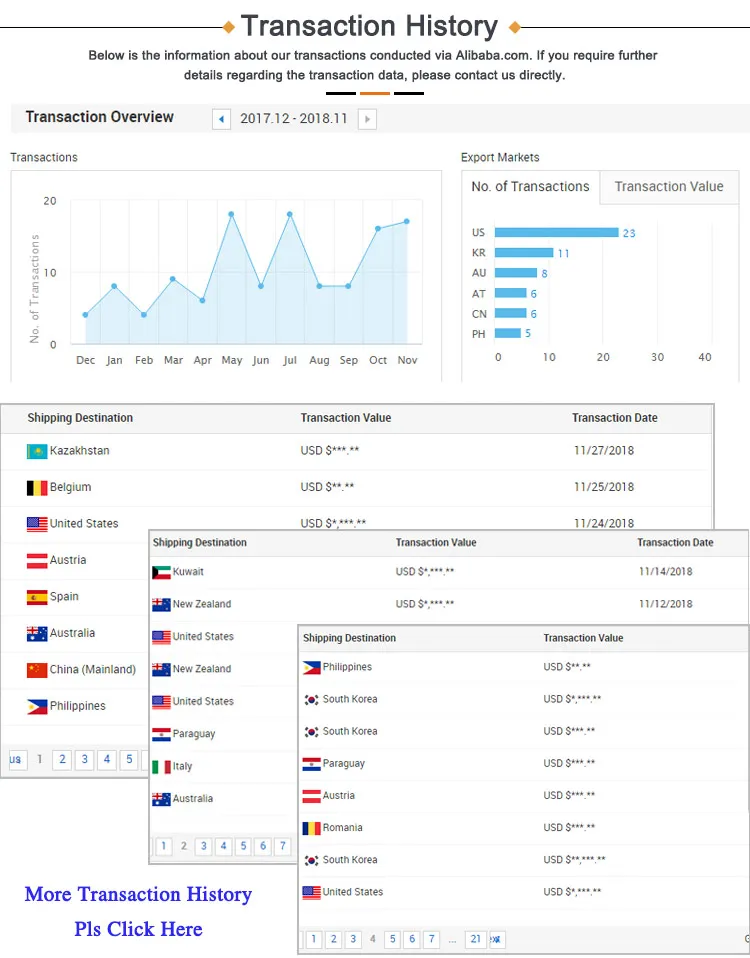Click the Spain flag icon
The image size is (750, 958).
37,597
